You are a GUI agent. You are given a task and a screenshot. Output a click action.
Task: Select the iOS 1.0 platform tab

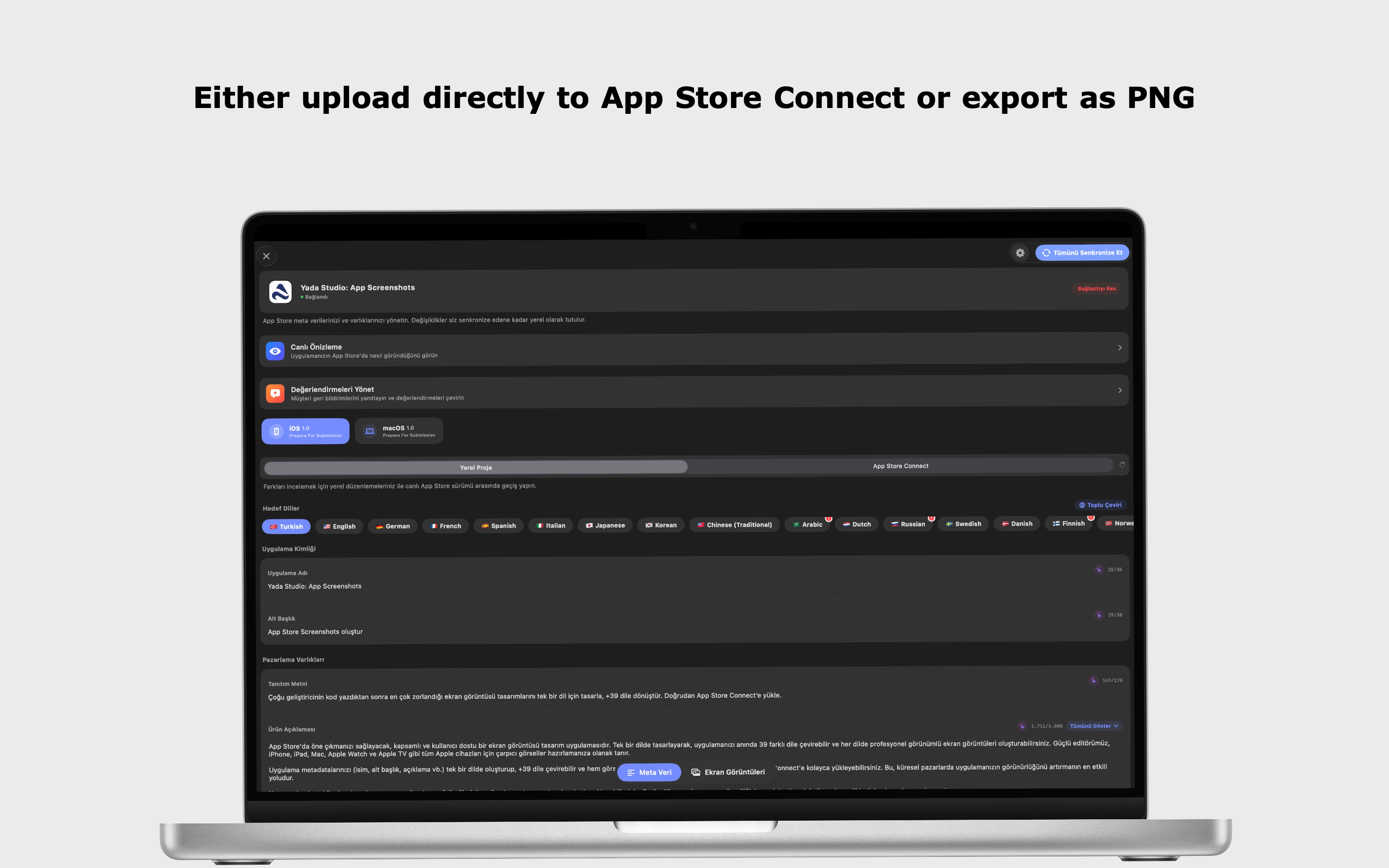click(x=305, y=431)
